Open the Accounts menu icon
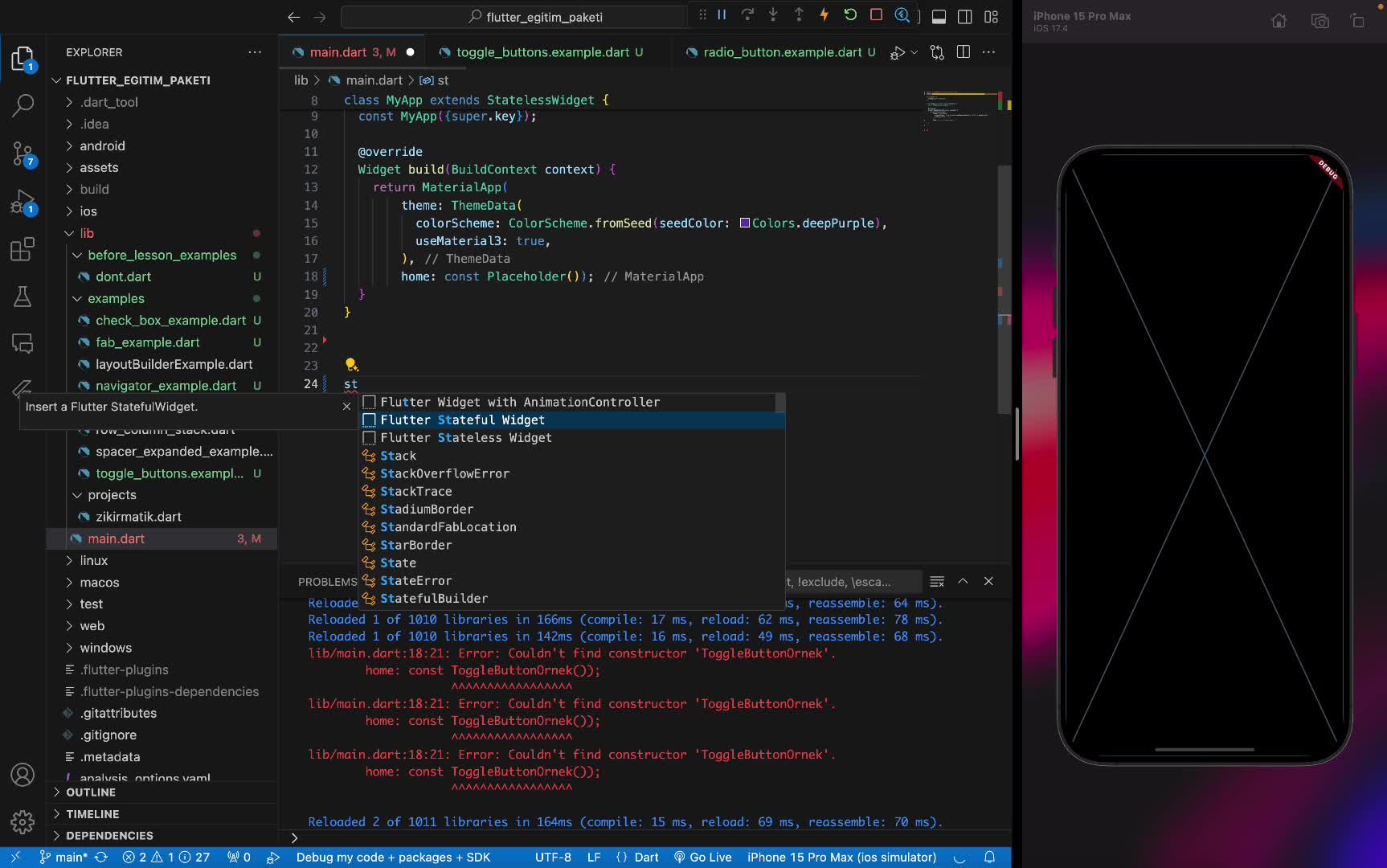1387x868 pixels. pyautogui.click(x=23, y=775)
